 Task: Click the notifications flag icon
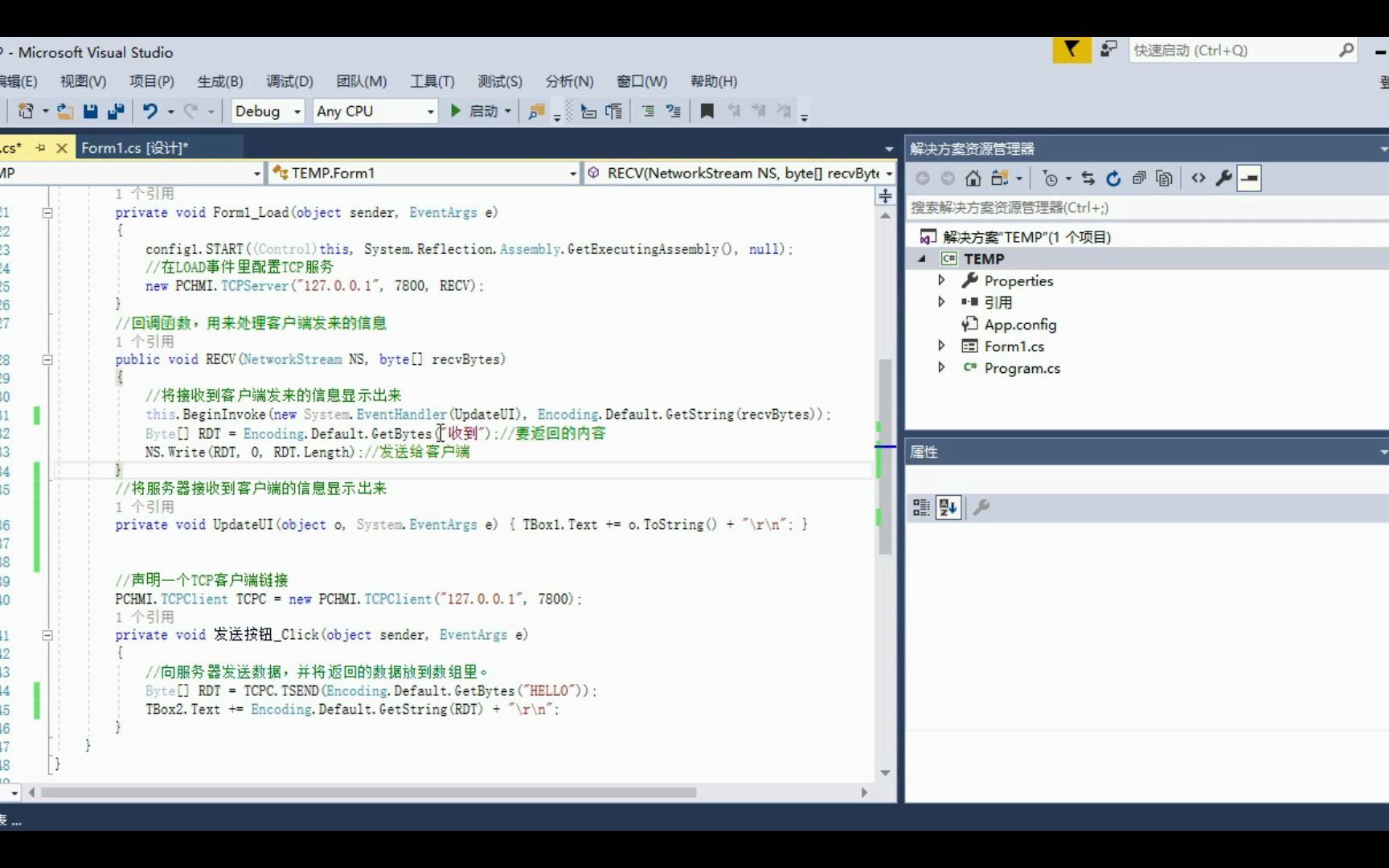(1071, 50)
